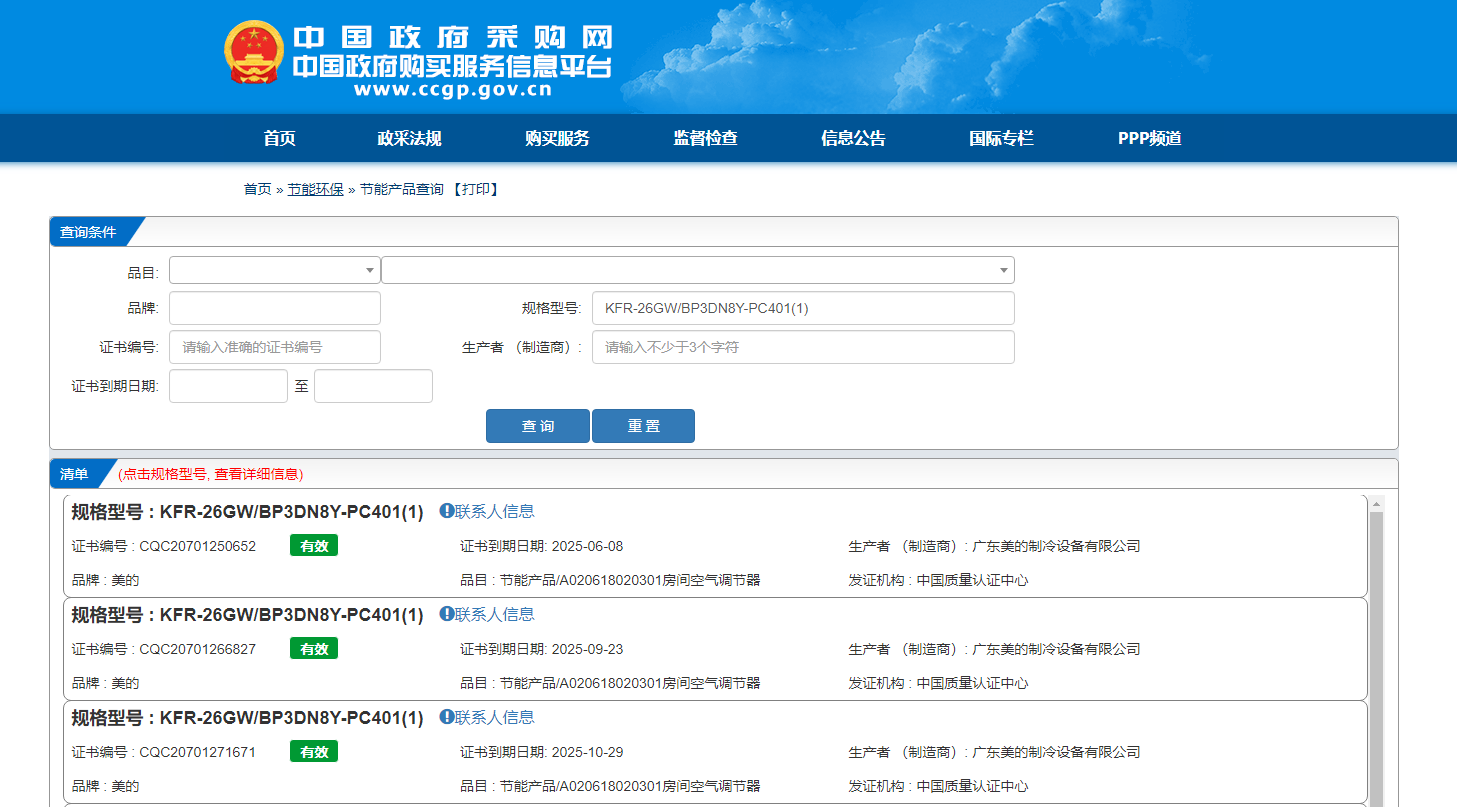Click the national emblem logo in the header
The image size is (1457, 807).
pyautogui.click(x=254, y=51)
